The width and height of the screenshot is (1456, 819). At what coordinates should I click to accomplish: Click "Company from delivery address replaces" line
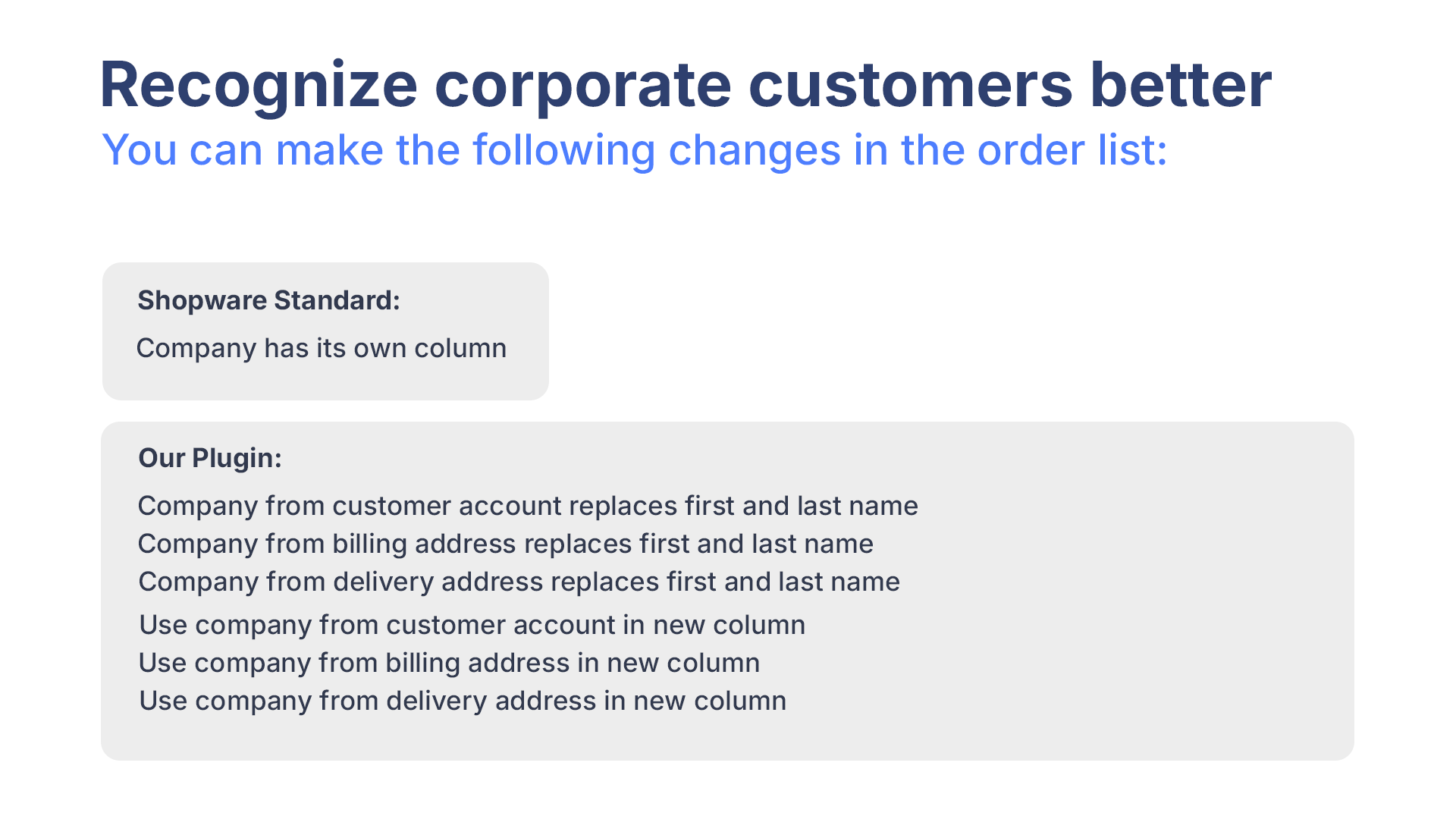coord(519,582)
